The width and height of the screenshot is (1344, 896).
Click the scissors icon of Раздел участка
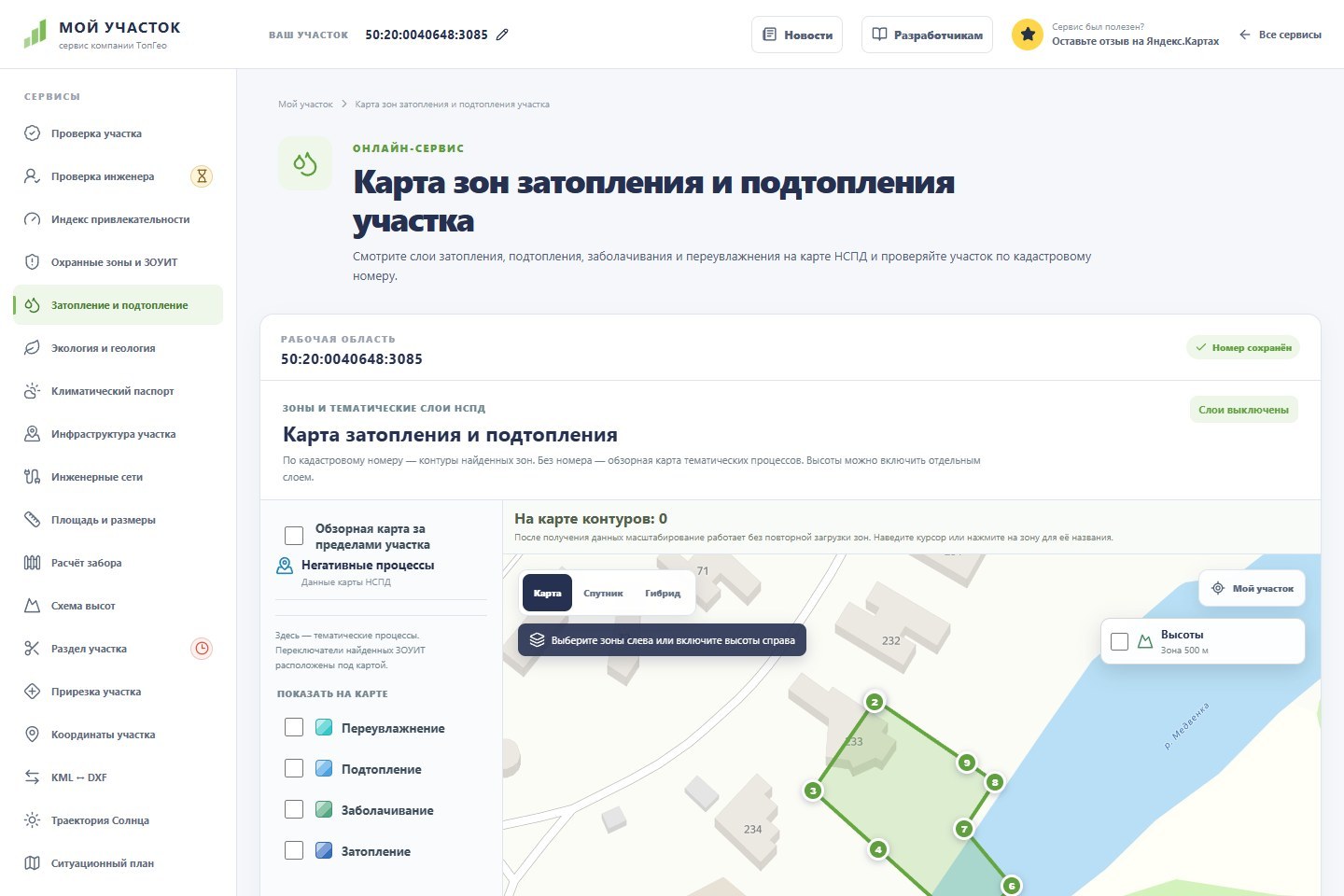tap(32, 649)
